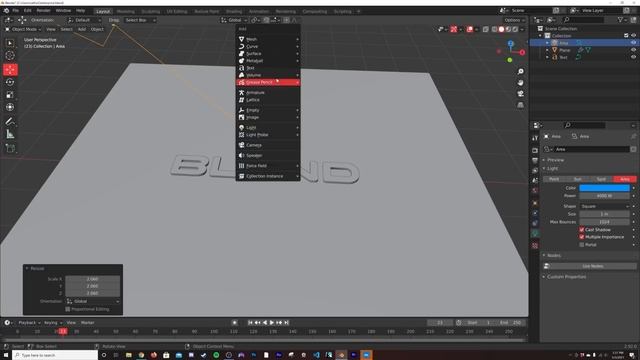640x360 pixels.
Task: Open Orientation Global dropdown in Resize panel
Action: pos(93,301)
